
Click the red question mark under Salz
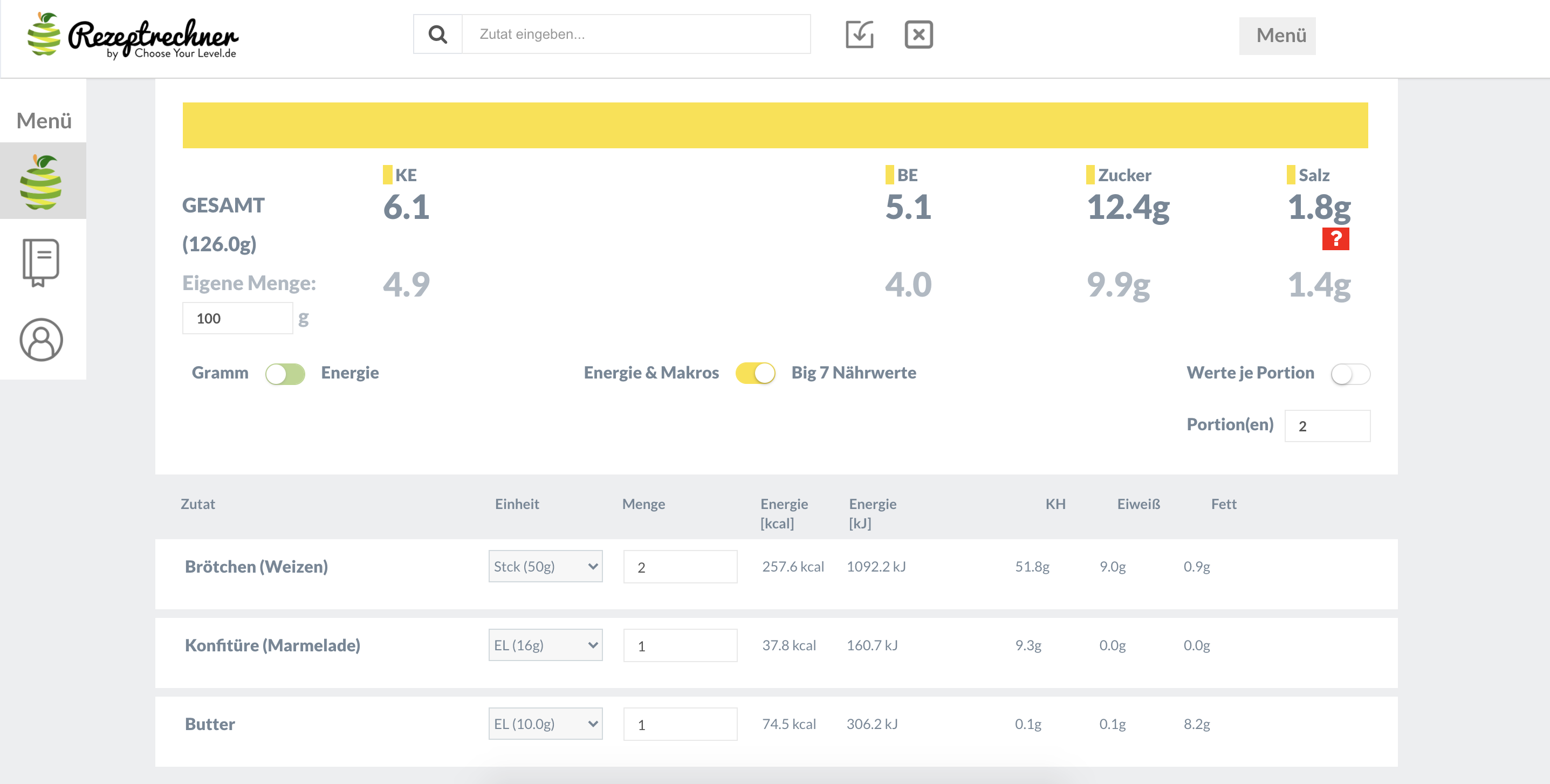tap(1335, 239)
